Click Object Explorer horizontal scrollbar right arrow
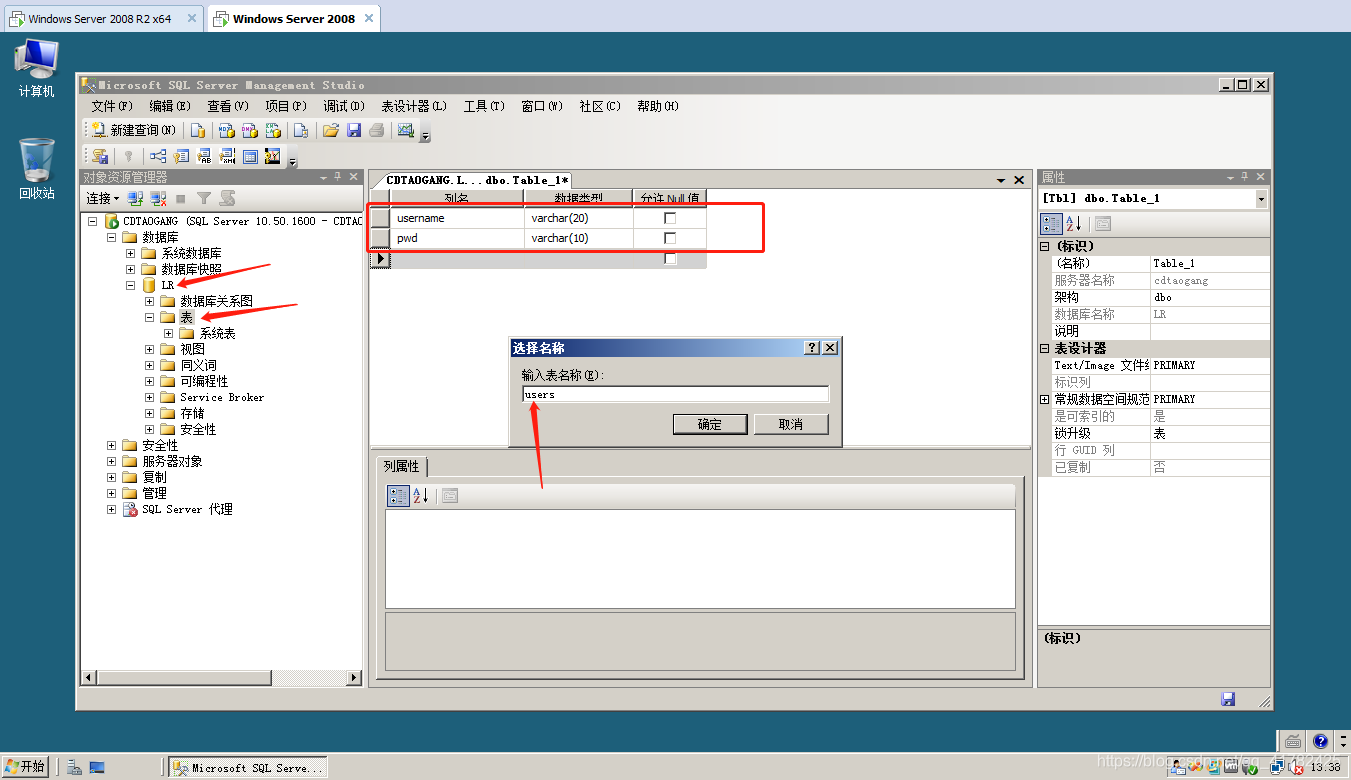The width and height of the screenshot is (1351, 780). tap(354, 678)
